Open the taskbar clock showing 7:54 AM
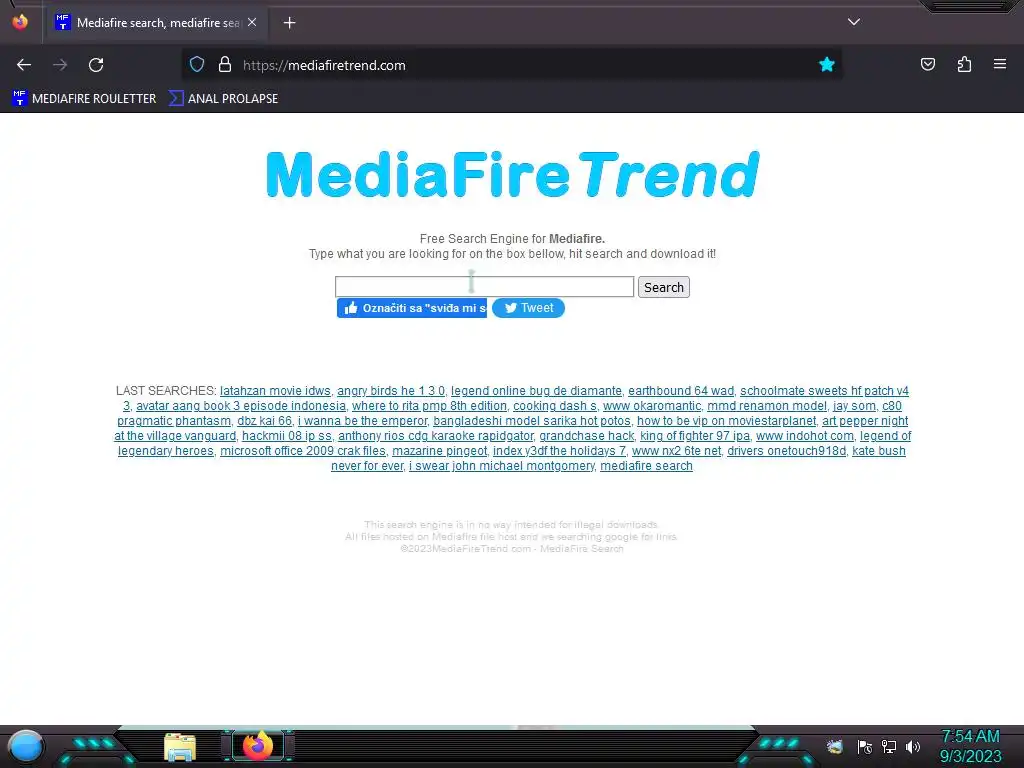 [x=970, y=746]
